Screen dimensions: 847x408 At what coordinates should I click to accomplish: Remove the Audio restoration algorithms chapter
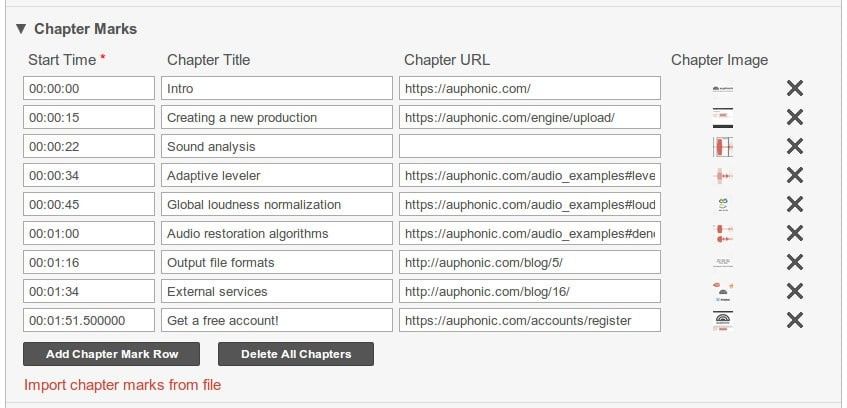(x=795, y=233)
